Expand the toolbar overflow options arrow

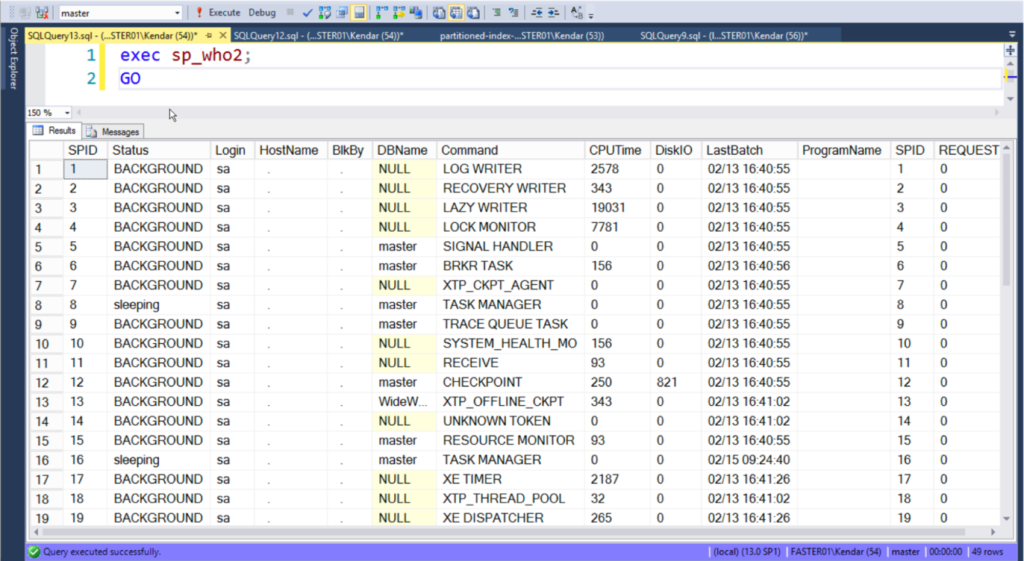[x=592, y=16]
